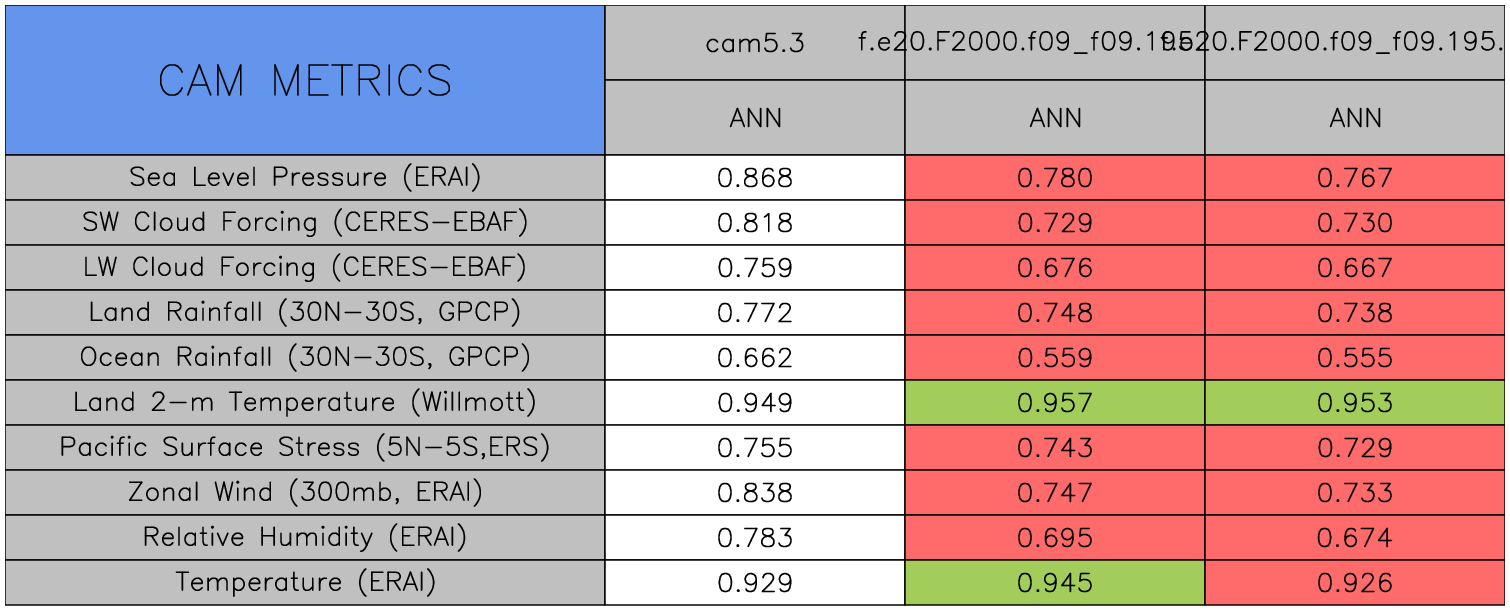Select the green 0.953 cell
The height and width of the screenshot is (611, 1510).
pos(1355,403)
